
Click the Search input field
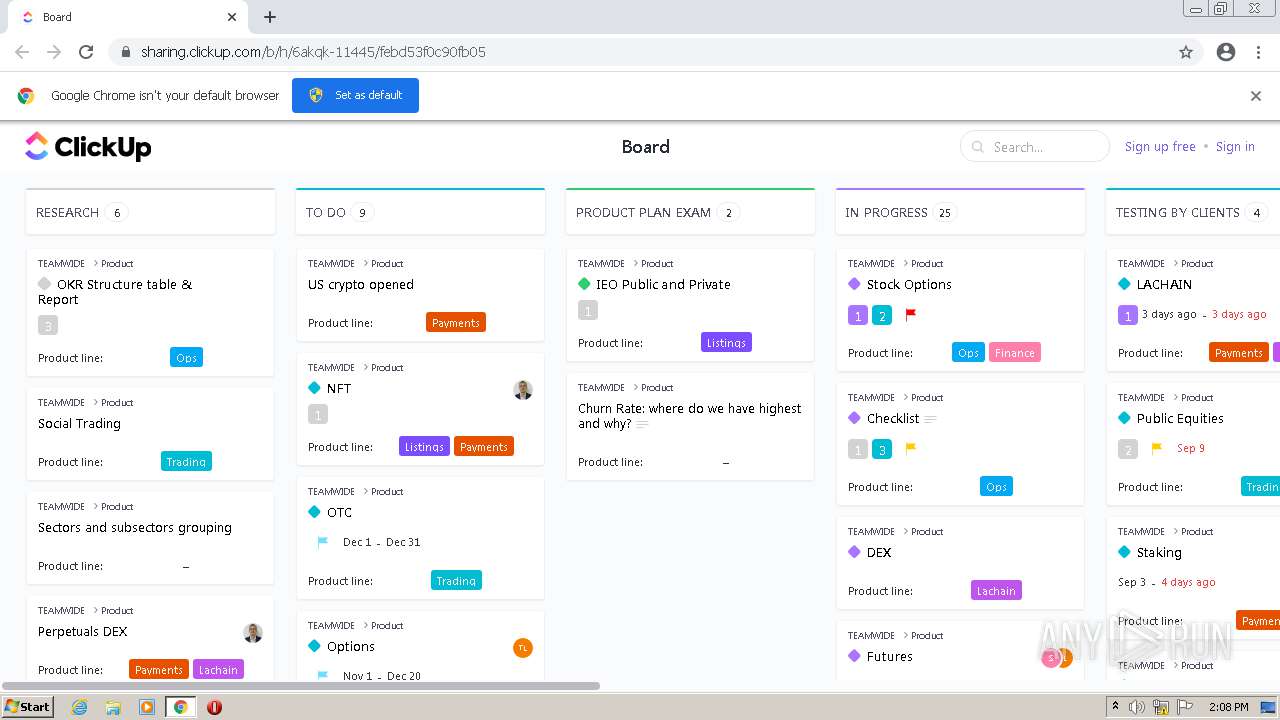pos(1035,147)
